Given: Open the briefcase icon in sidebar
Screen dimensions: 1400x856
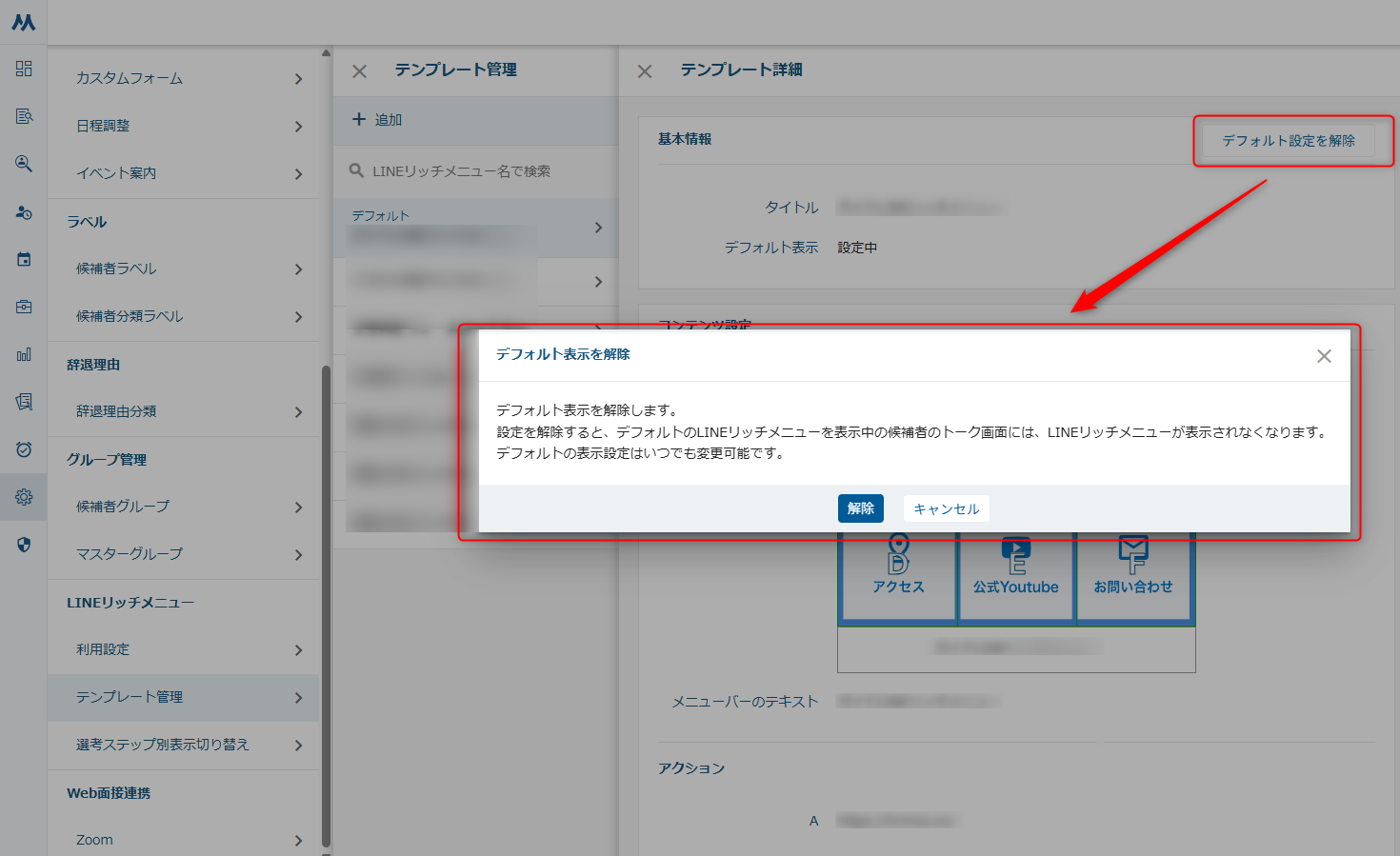Looking at the screenshot, I should (24, 307).
